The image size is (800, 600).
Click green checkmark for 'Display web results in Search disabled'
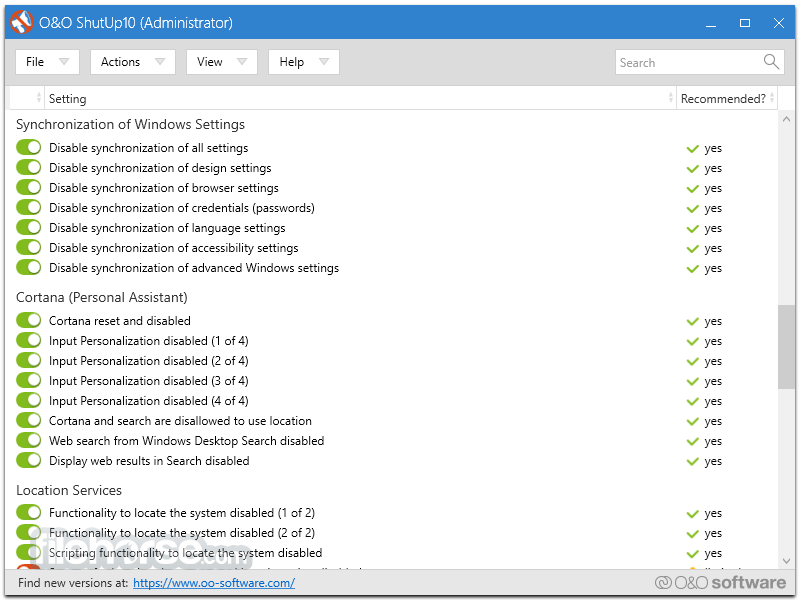pos(692,462)
